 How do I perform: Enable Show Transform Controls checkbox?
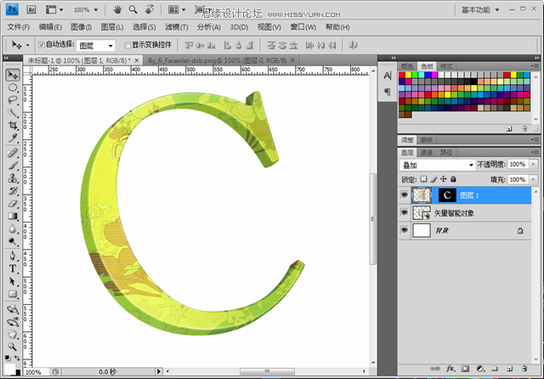(x=127, y=45)
